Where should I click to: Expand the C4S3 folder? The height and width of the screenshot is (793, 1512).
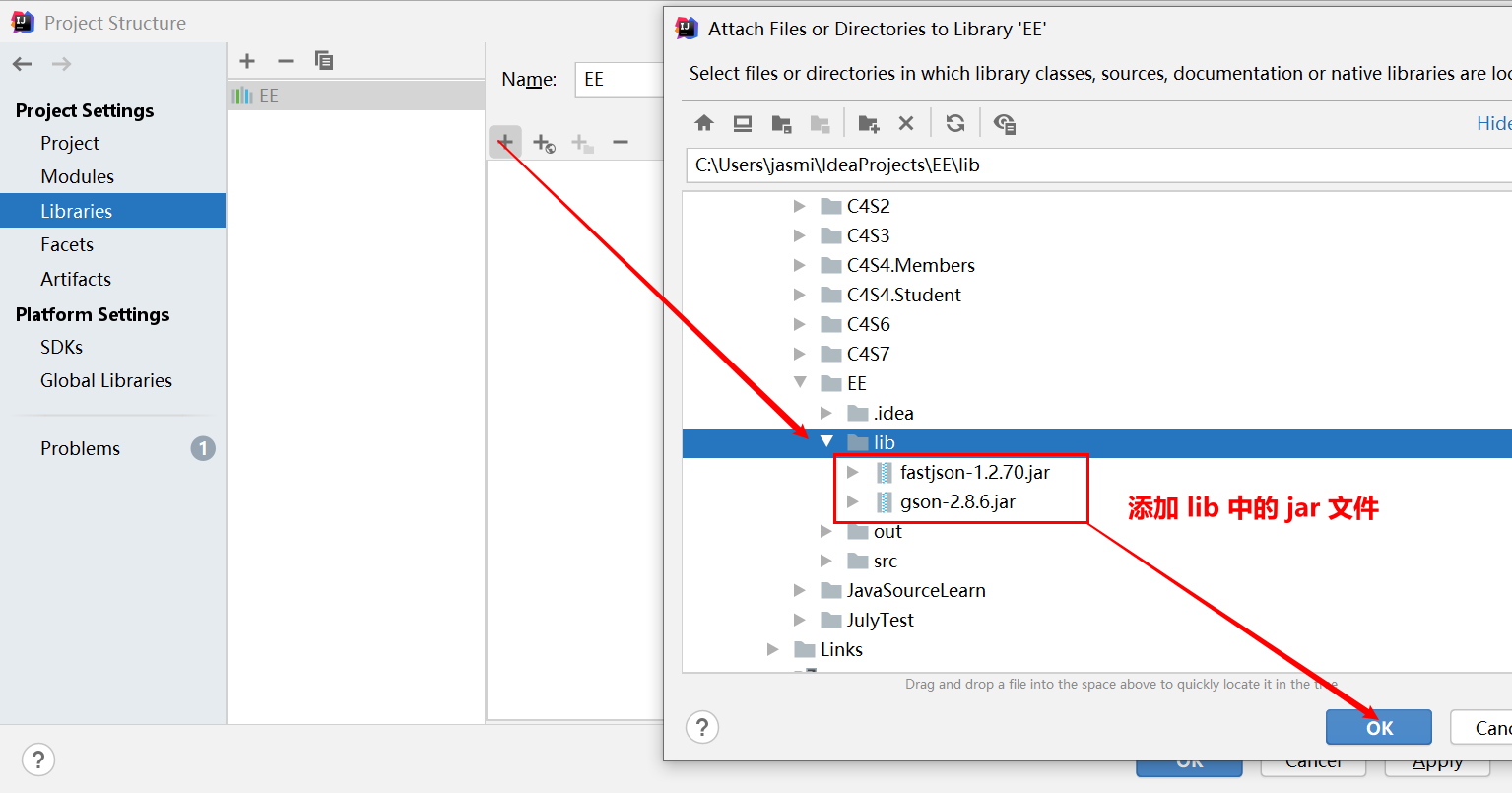[x=800, y=235]
